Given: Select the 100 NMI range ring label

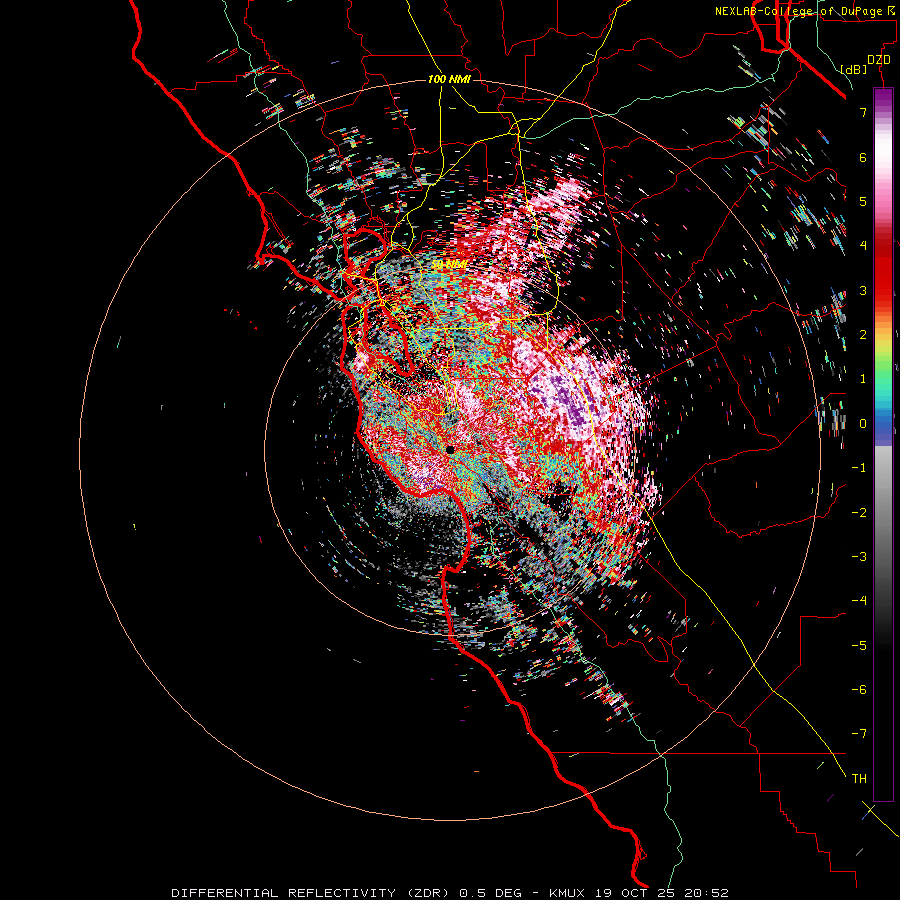Looking at the screenshot, I should point(449,79).
